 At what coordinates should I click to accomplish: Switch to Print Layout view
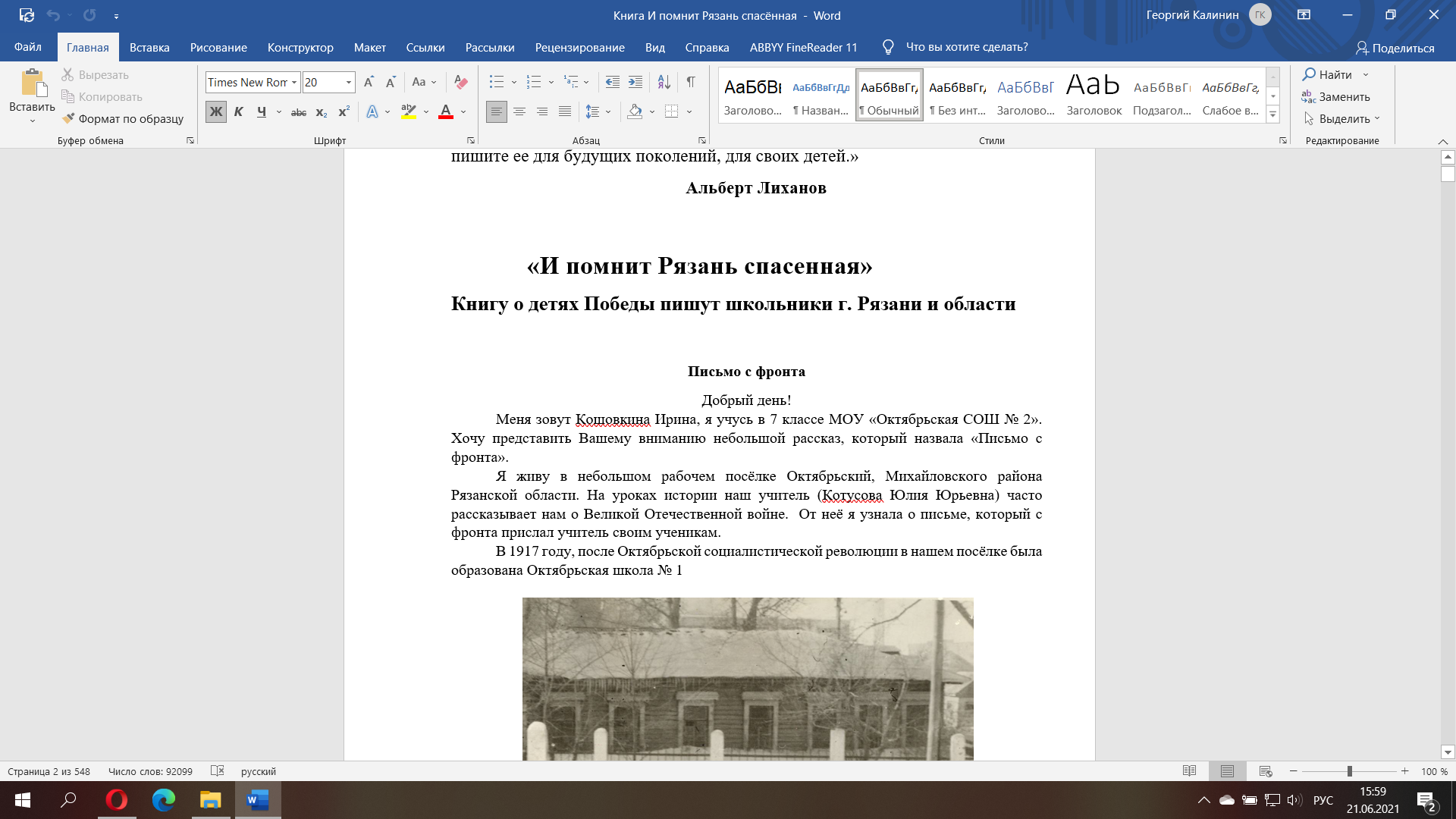[1227, 771]
